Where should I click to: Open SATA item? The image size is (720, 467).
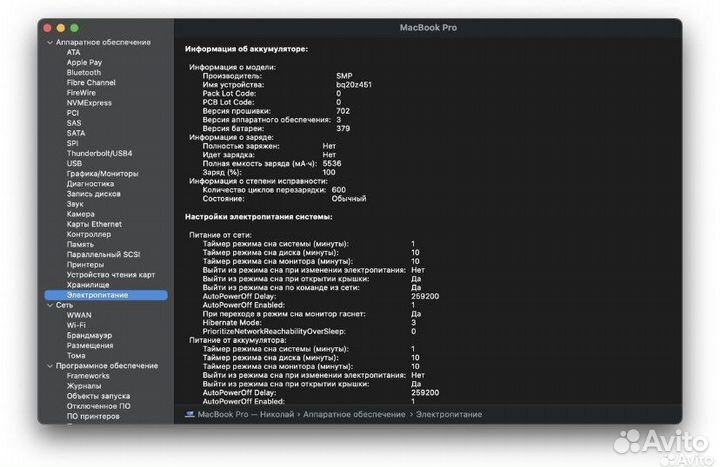click(x=76, y=133)
